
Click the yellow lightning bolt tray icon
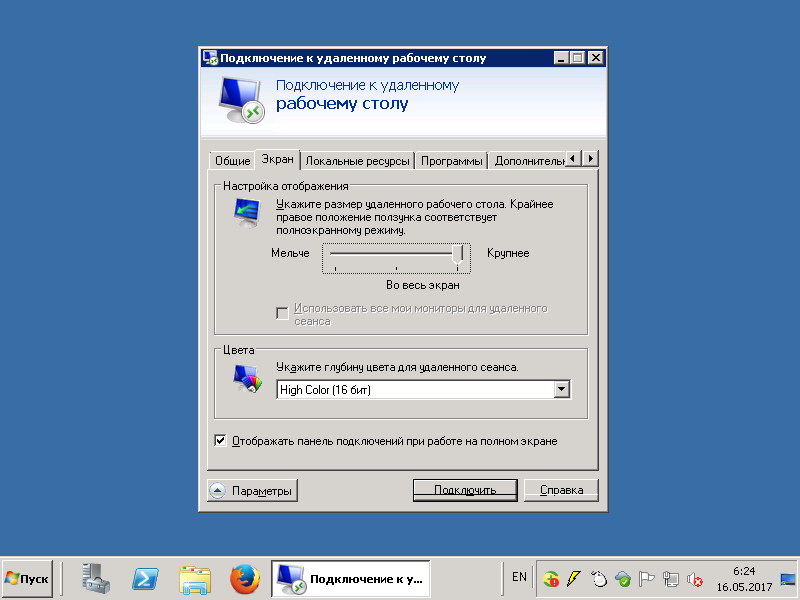click(x=574, y=579)
